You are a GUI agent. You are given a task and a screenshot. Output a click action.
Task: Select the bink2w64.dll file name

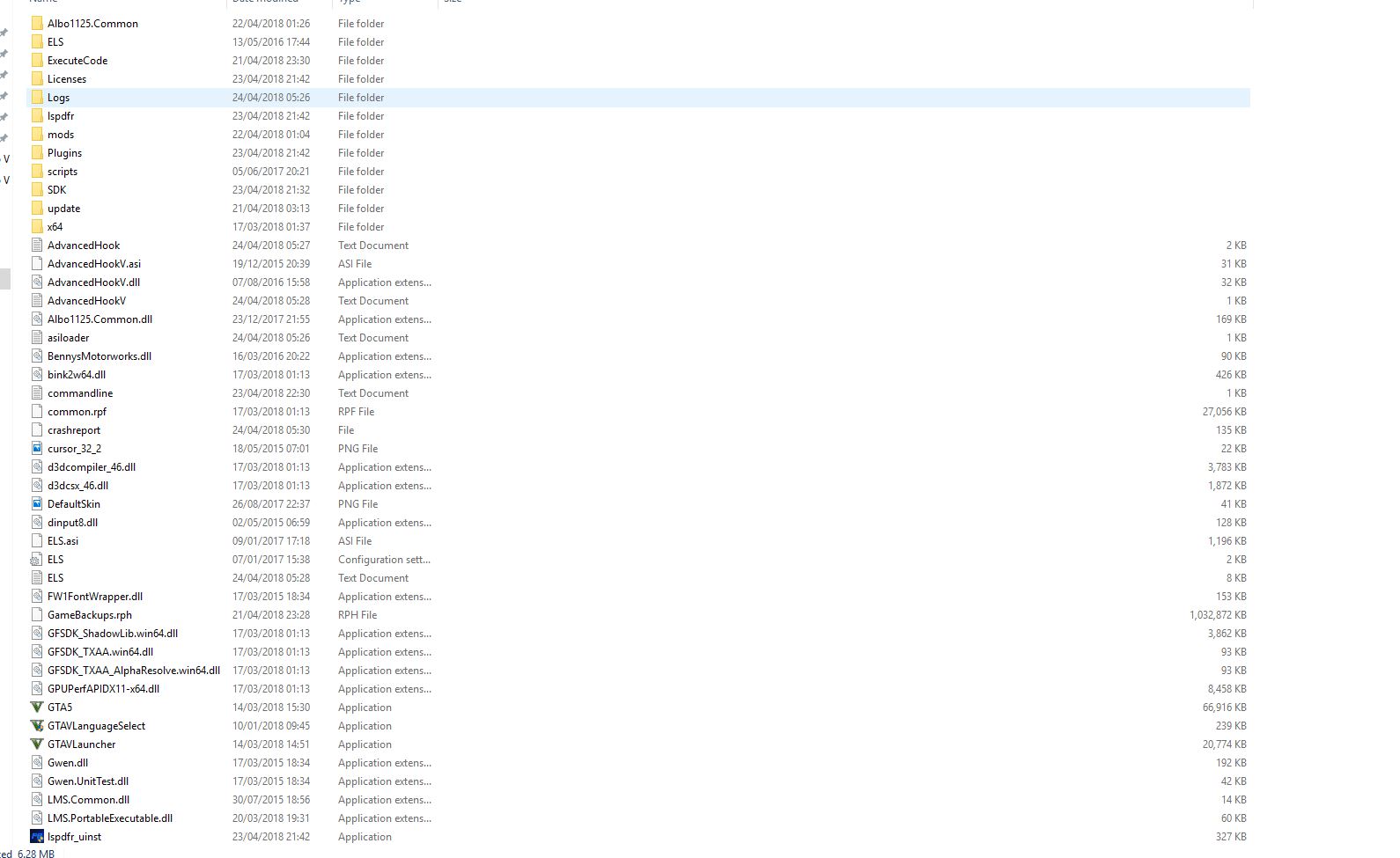77,374
